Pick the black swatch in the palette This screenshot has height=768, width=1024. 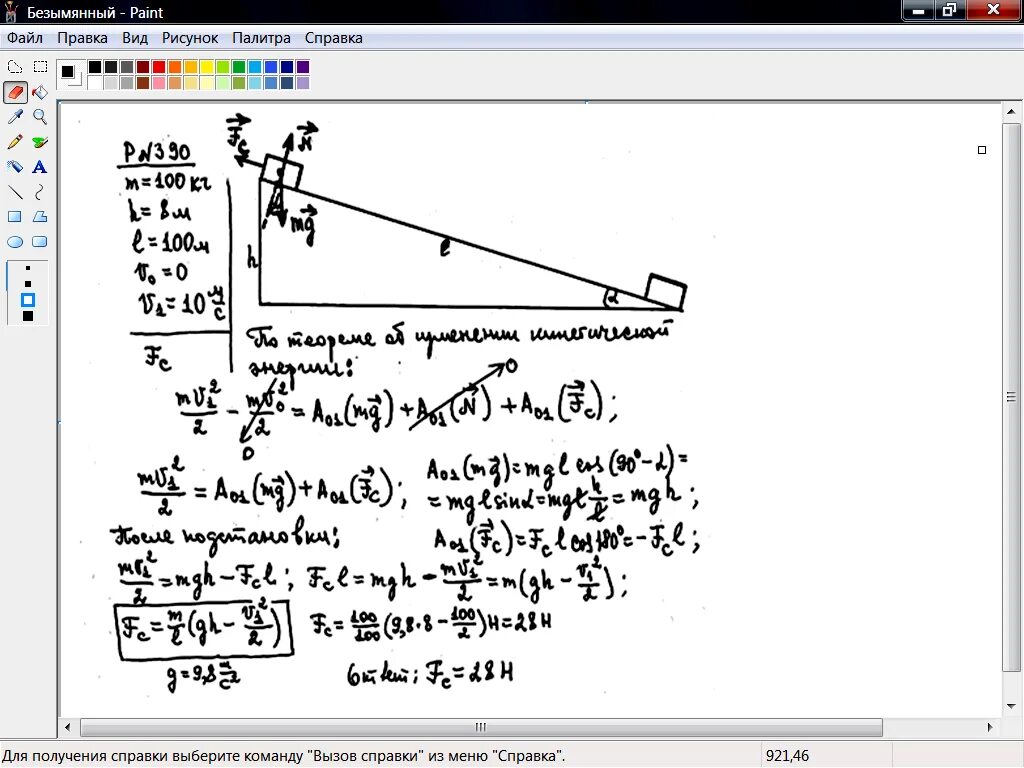click(x=95, y=67)
